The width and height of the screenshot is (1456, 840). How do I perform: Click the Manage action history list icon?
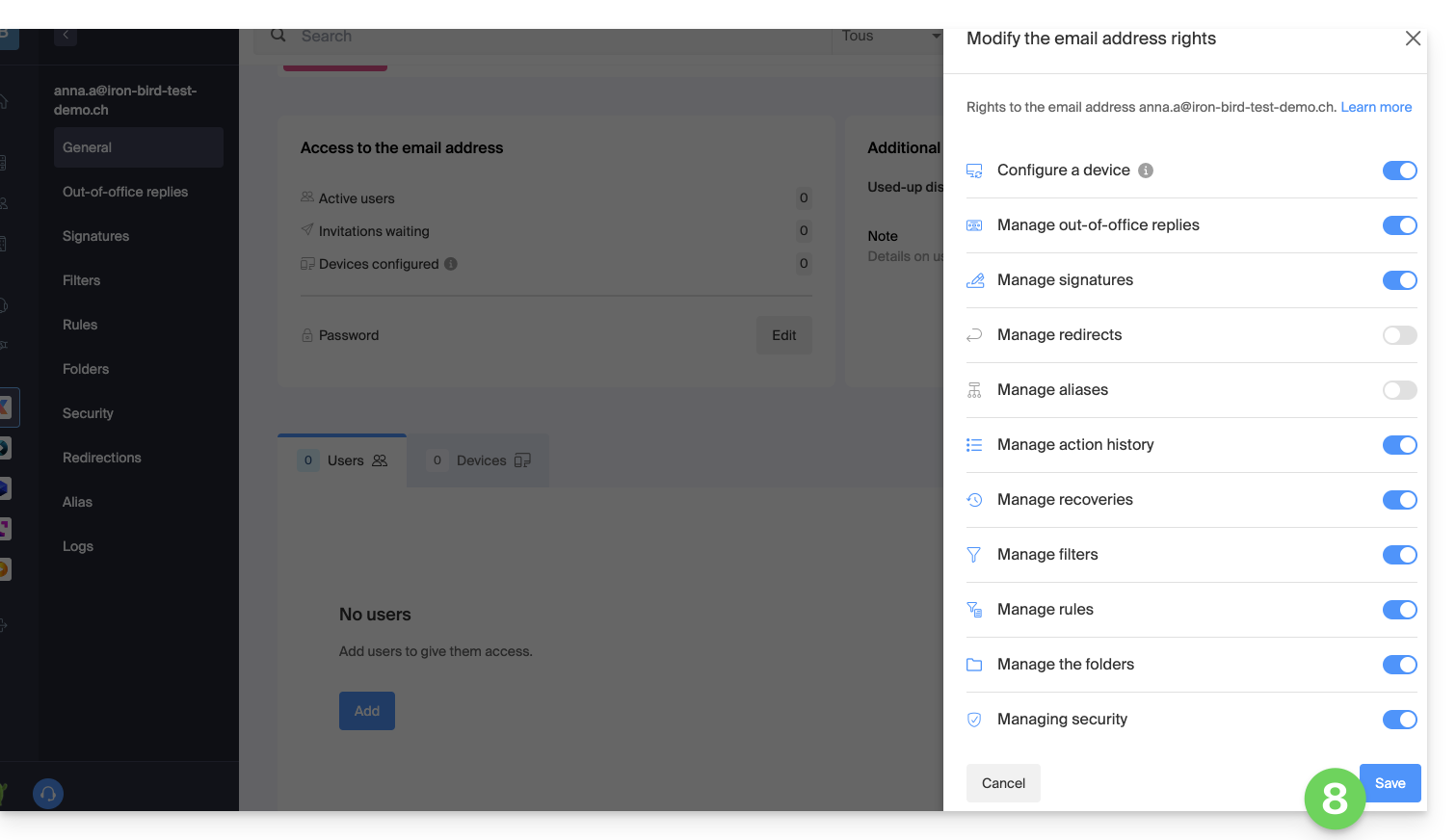coord(974,445)
